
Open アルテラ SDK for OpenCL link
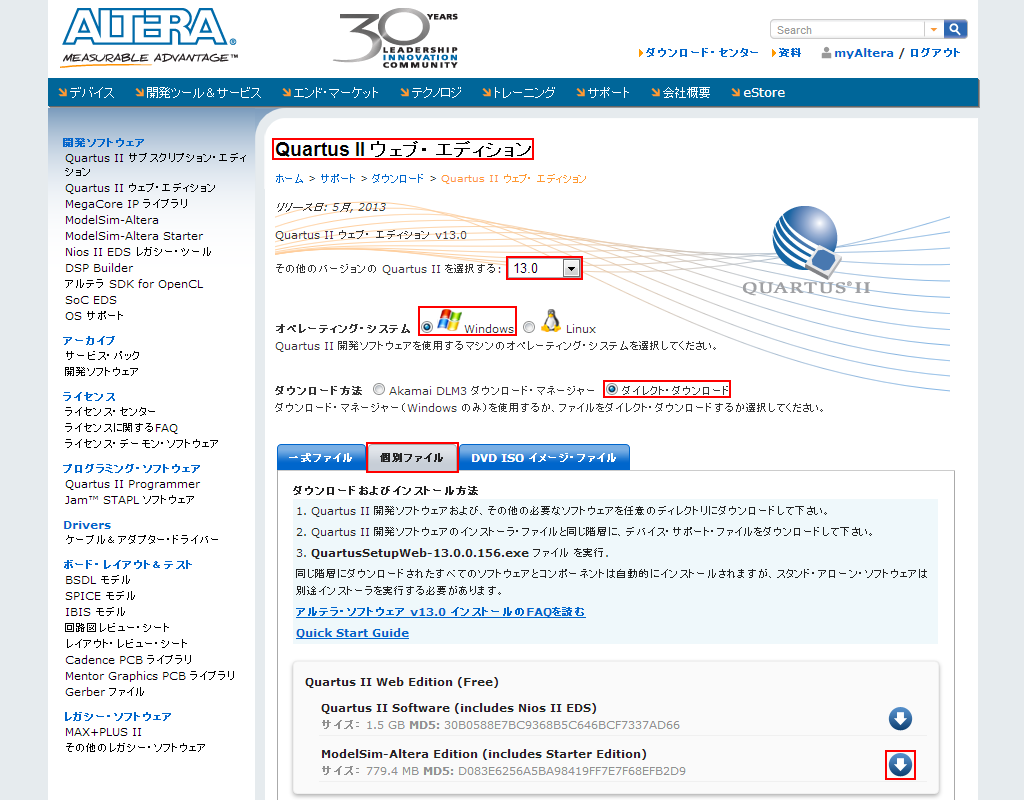point(134,284)
